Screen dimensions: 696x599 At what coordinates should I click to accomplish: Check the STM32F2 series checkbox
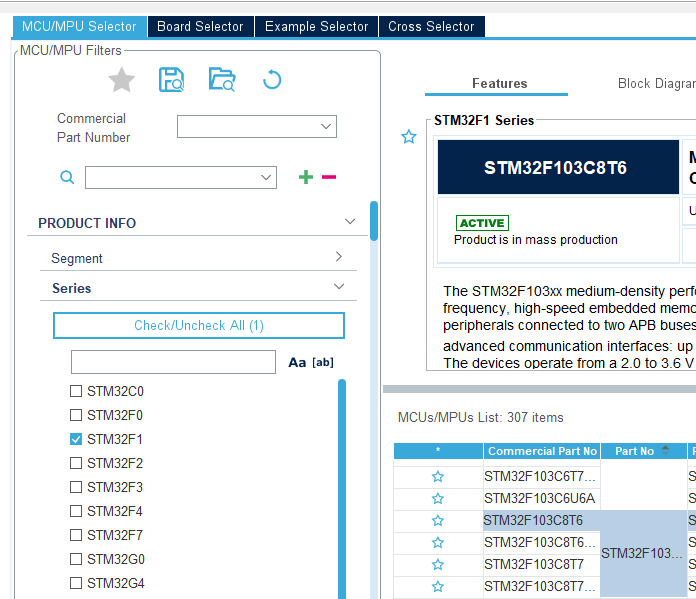pyautogui.click(x=76, y=463)
